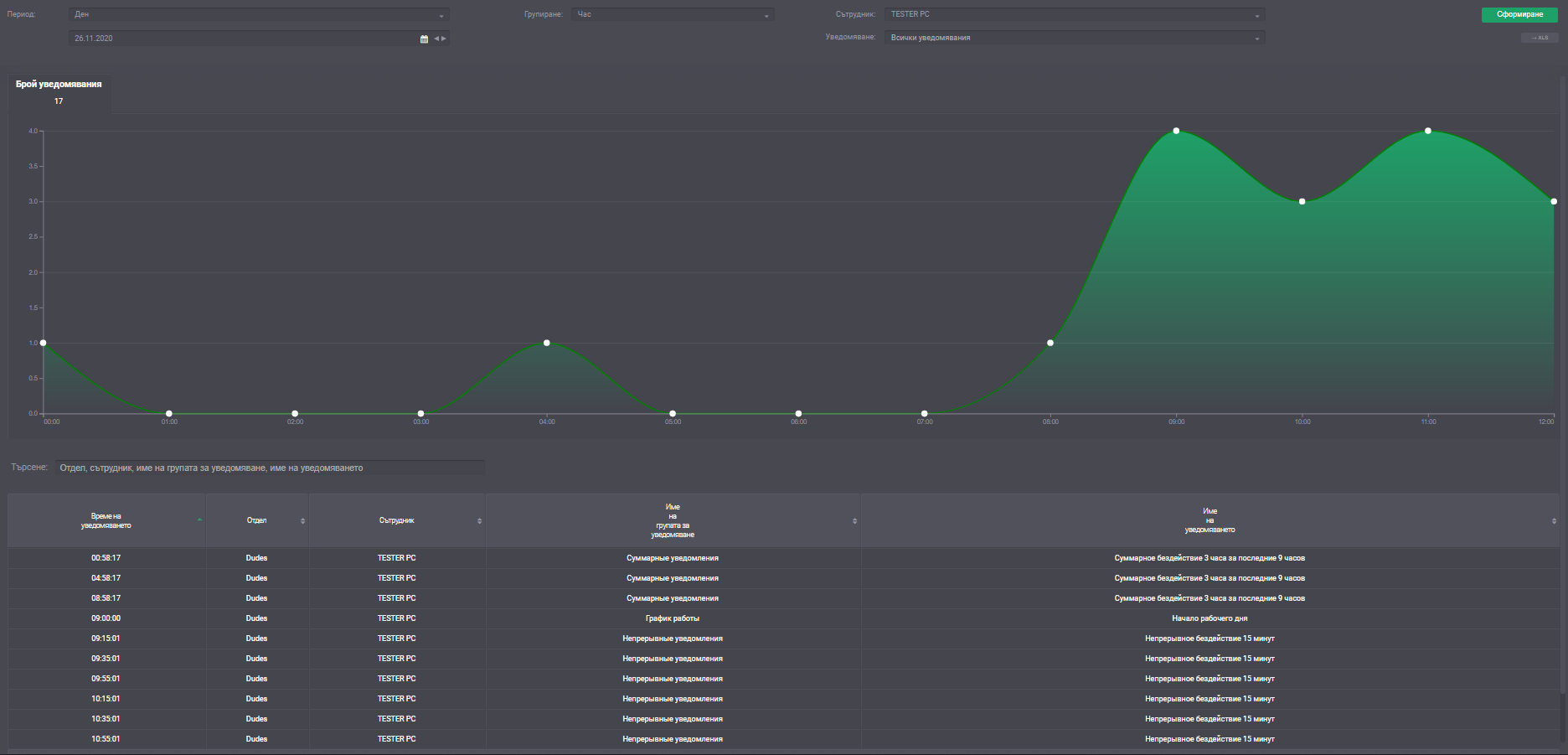Focus the Търсене search field
The image size is (1568, 755).
[270, 468]
